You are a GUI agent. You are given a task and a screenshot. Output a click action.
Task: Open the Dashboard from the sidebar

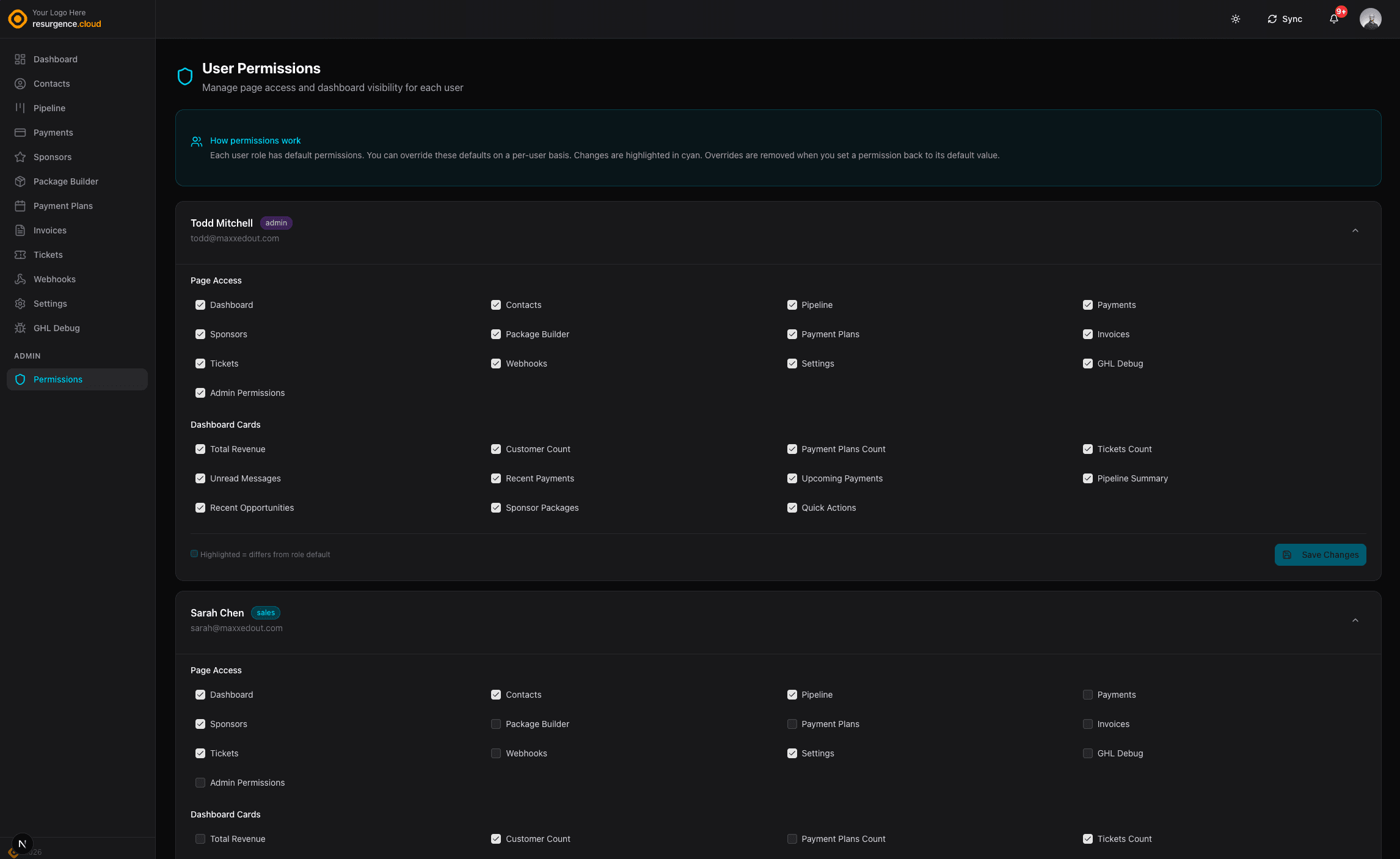(56, 59)
